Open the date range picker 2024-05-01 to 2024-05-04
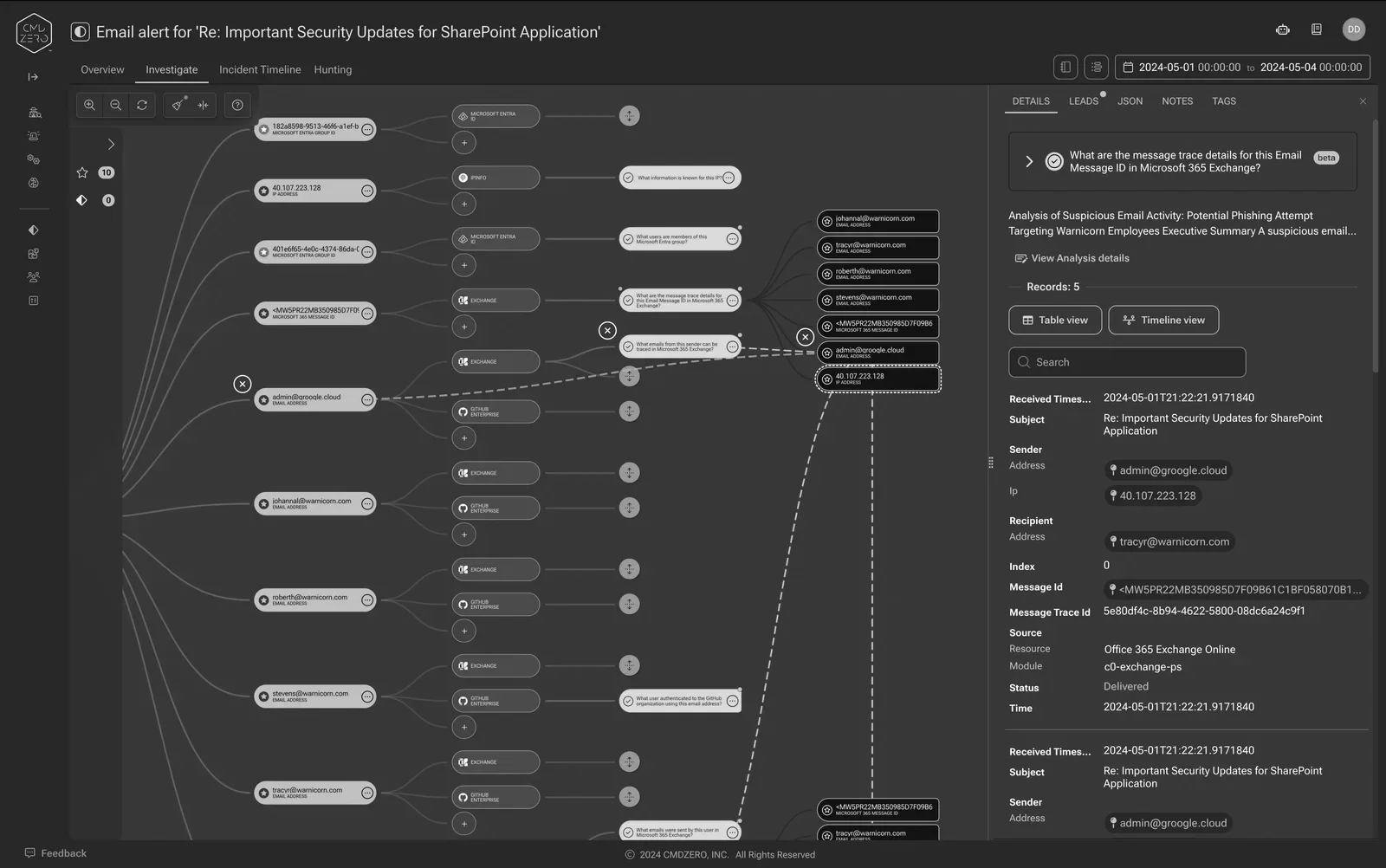The height and width of the screenshot is (868, 1386). [x=1242, y=67]
